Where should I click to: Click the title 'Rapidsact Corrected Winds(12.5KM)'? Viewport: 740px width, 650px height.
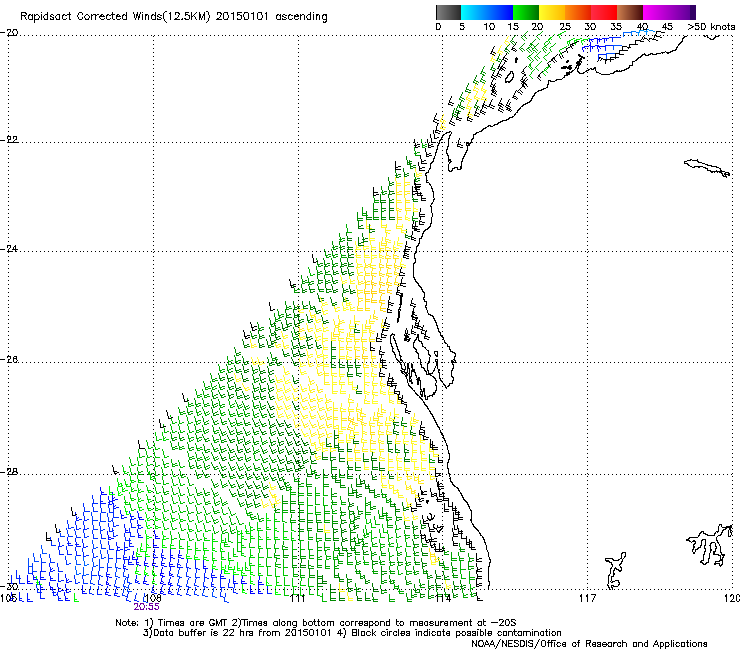pyautogui.click(x=115, y=17)
